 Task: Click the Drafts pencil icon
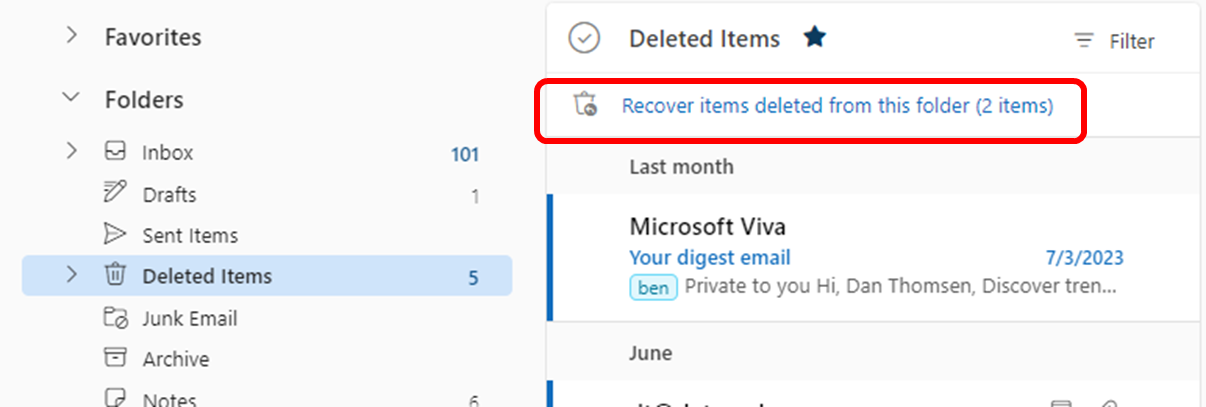pyautogui.click(x=116, y=192)
